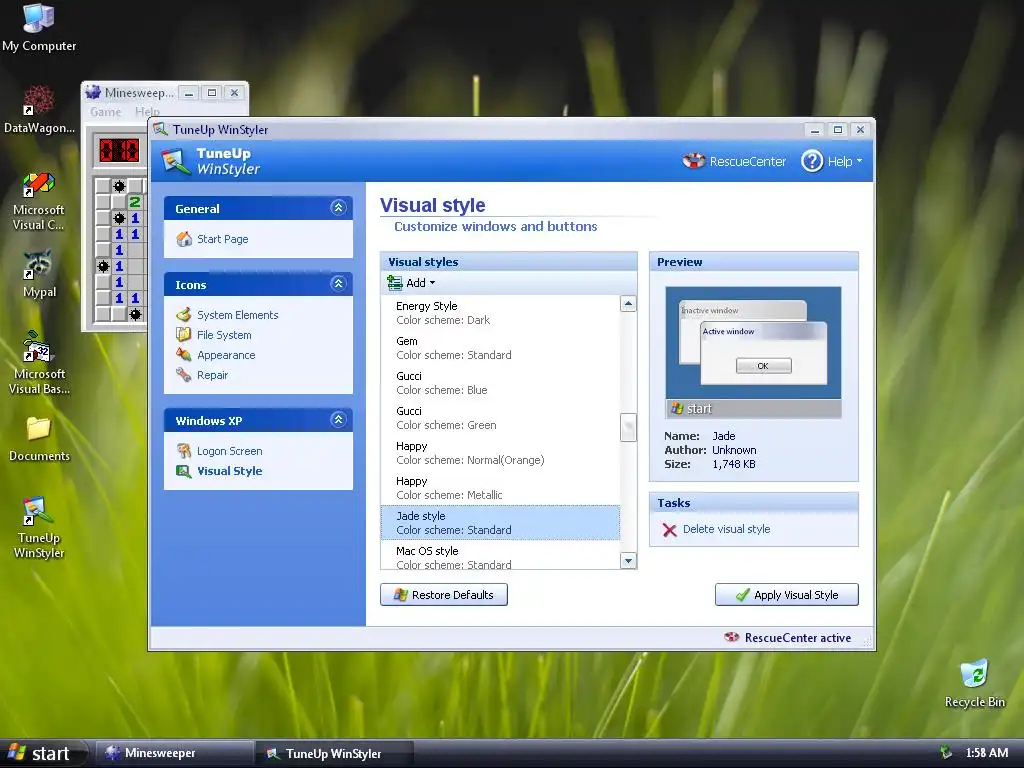The image size is (1024, 768).
Task: Click the Minesweeper mine counter display
Action: pyautogui.click(x=119, y=150)
